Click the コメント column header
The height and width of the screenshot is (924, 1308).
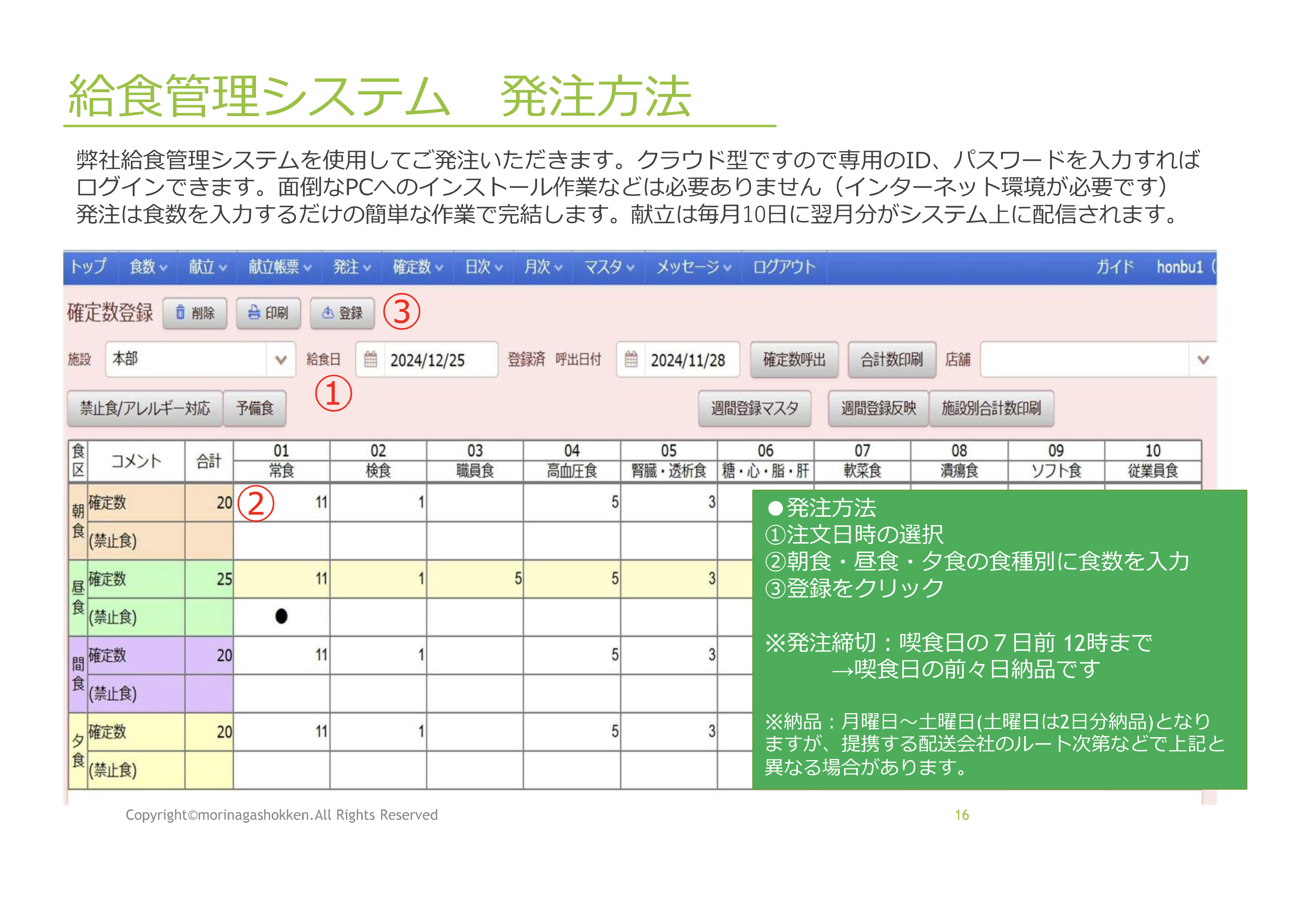coord(136,460)
